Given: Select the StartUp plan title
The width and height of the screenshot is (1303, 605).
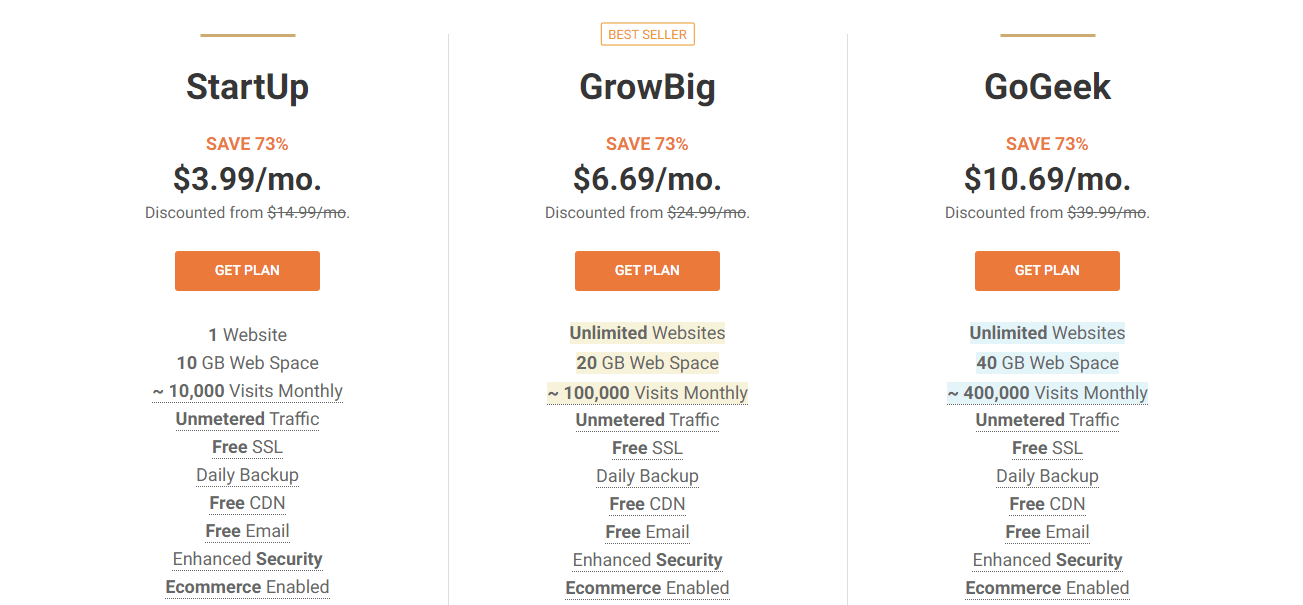Looking at the screenshot, I should tap(247, 87).
